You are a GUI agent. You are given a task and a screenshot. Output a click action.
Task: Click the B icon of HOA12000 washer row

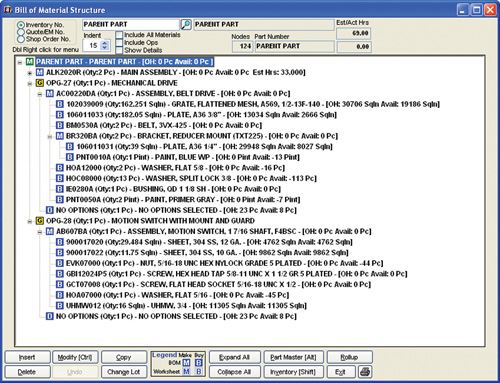(x=60, y=168)
